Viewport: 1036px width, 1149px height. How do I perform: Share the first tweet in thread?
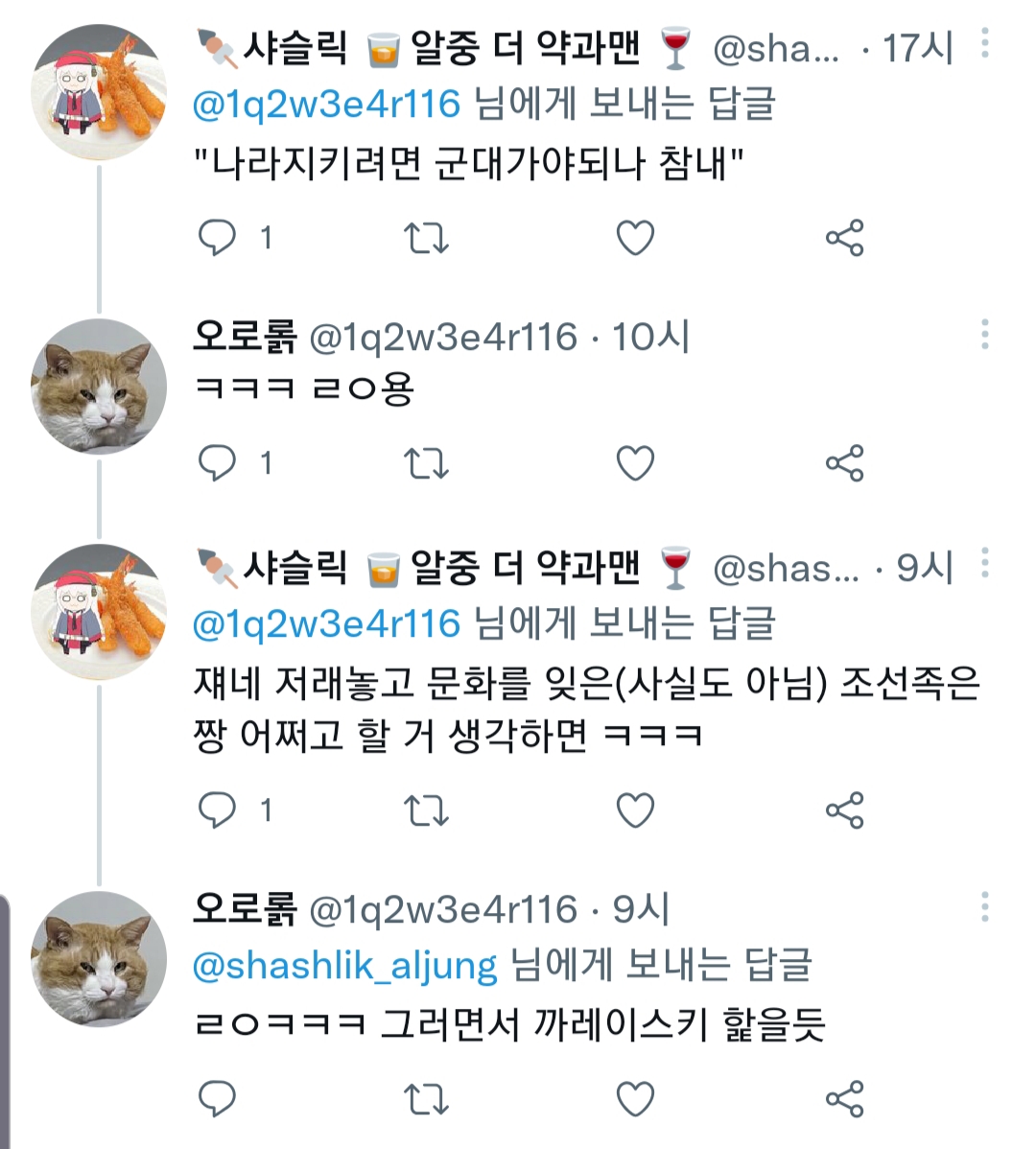tap(844, 238)
